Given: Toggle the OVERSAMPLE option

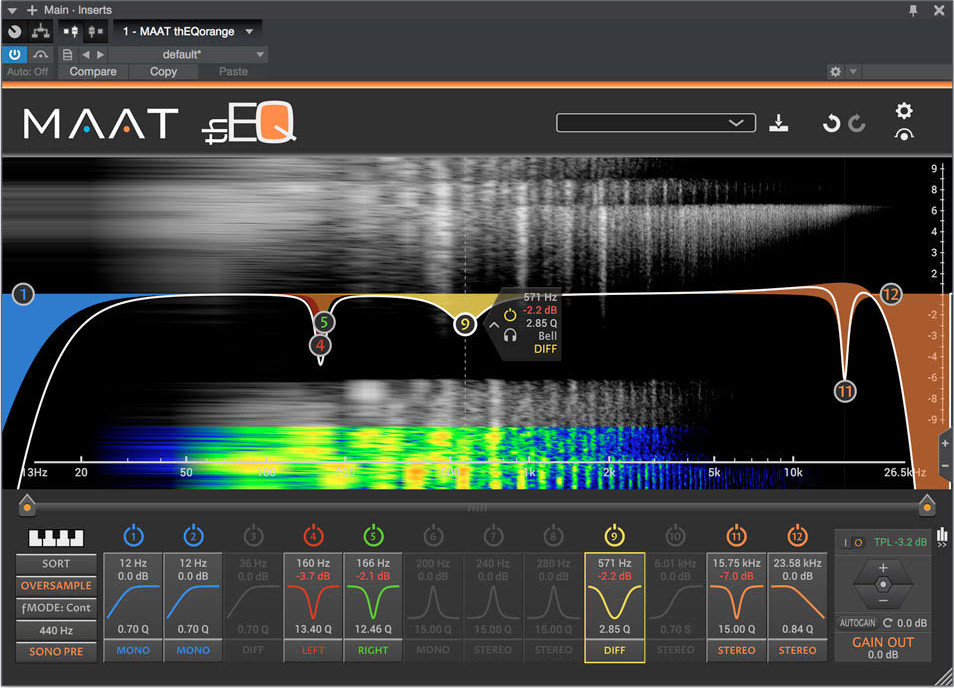Looking at the screenshot, I should point(56,586).
